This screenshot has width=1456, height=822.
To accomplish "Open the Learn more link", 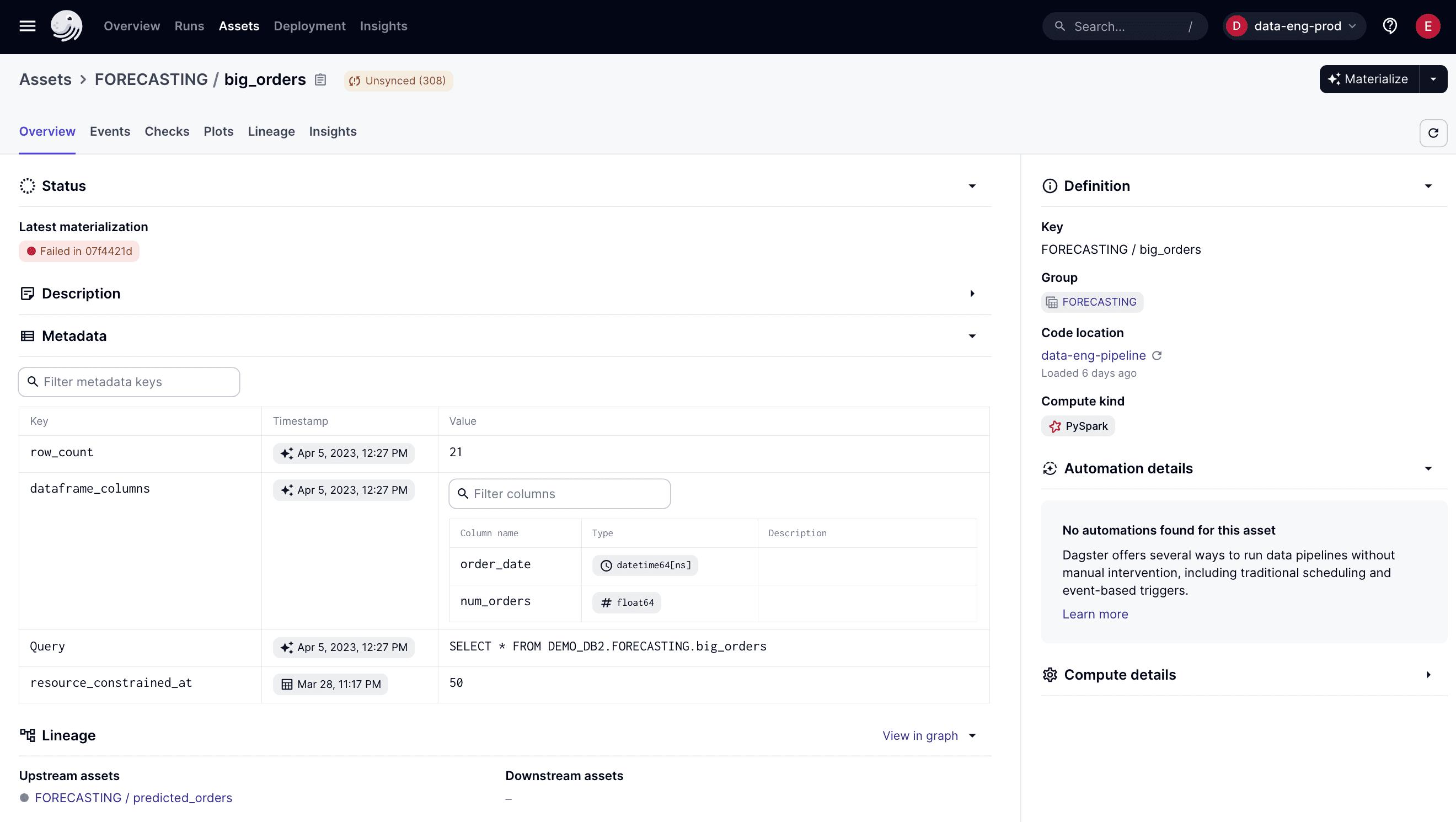I will tap(1095, 614).
